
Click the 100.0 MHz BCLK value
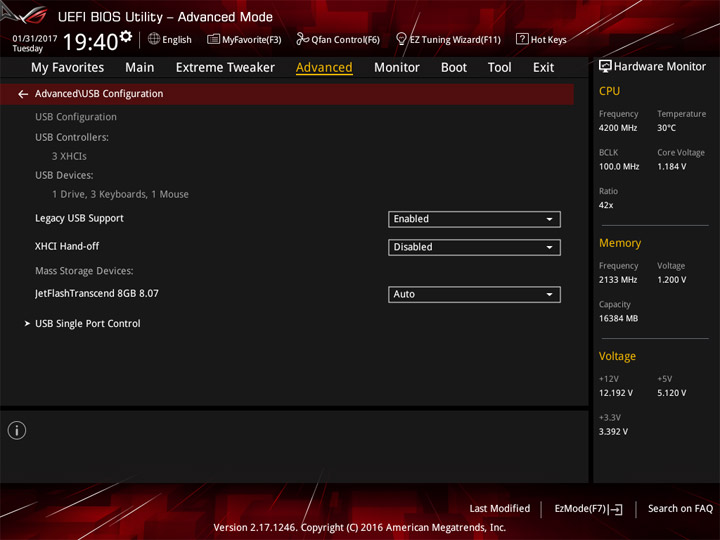click(619, 167)
